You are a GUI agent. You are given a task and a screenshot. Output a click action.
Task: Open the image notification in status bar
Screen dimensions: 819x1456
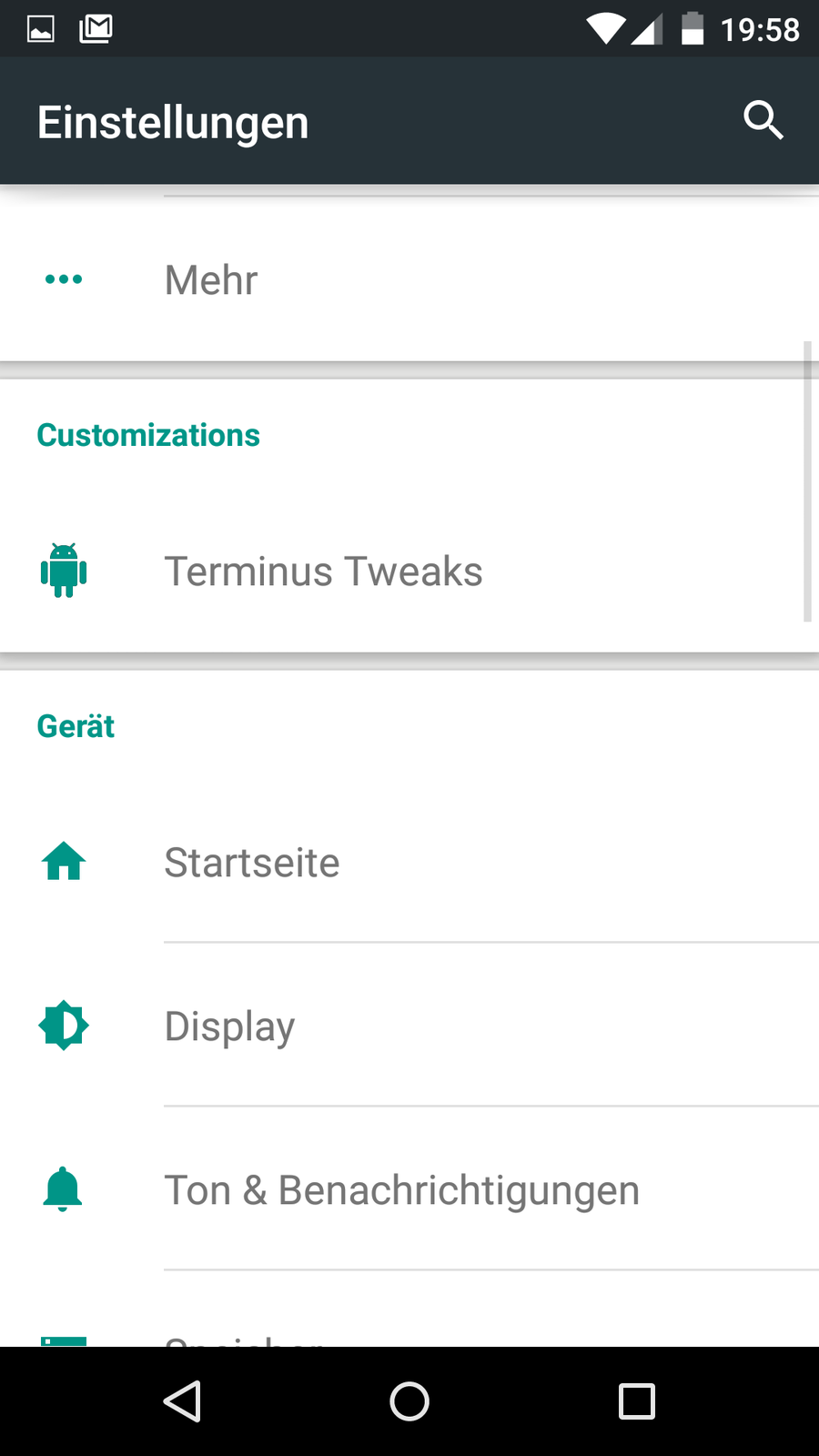pos(41,29)
